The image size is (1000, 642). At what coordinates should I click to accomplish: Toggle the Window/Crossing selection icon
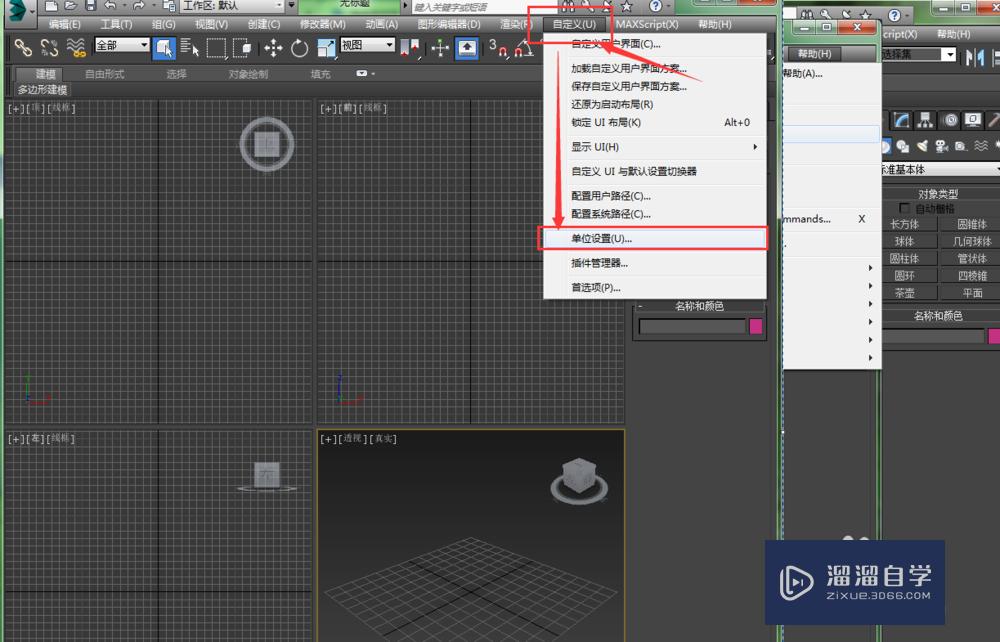coord(242,48)
